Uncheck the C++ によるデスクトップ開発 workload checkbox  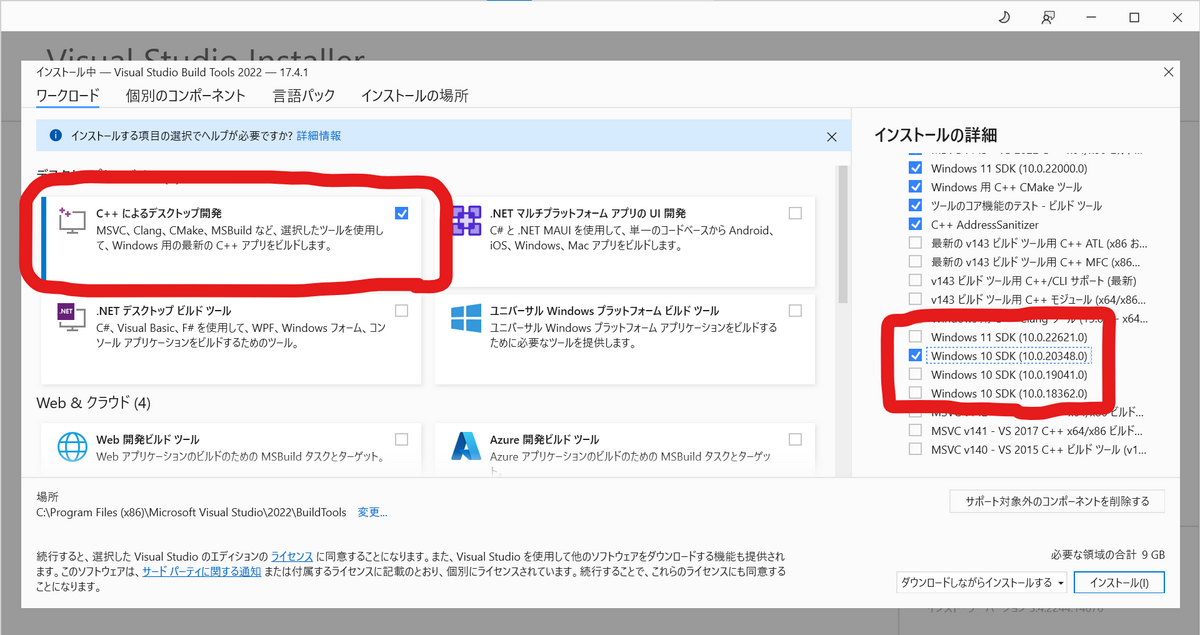(x=402, y=213)
